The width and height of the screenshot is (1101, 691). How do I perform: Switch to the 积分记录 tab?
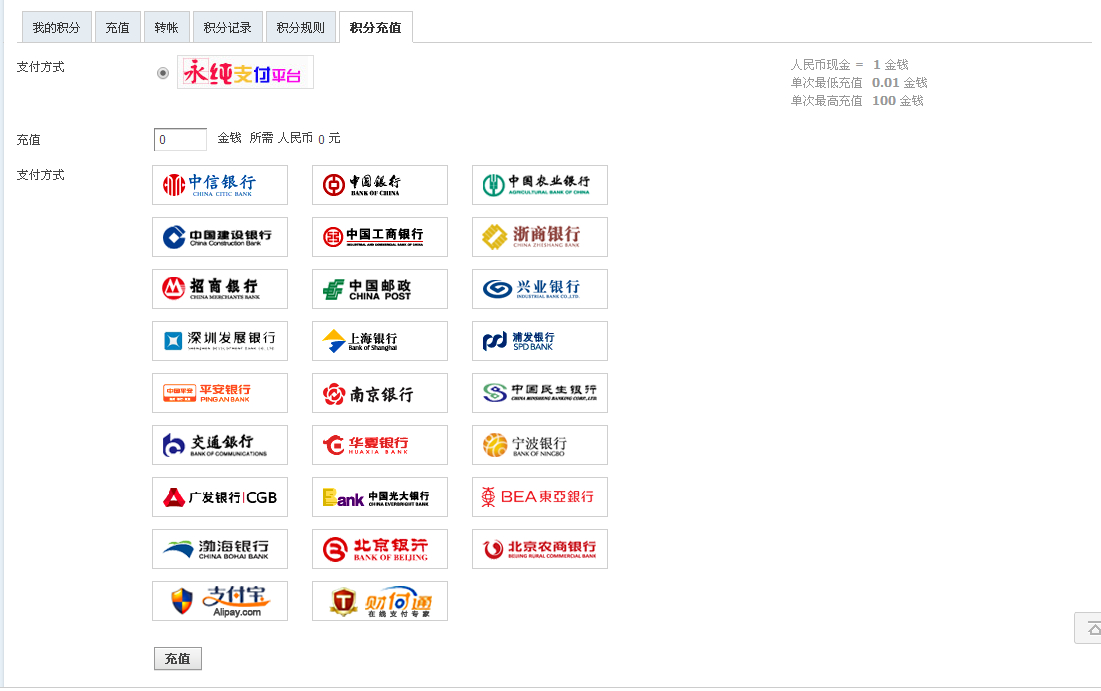pyautogui.click(x=228, y=27)
